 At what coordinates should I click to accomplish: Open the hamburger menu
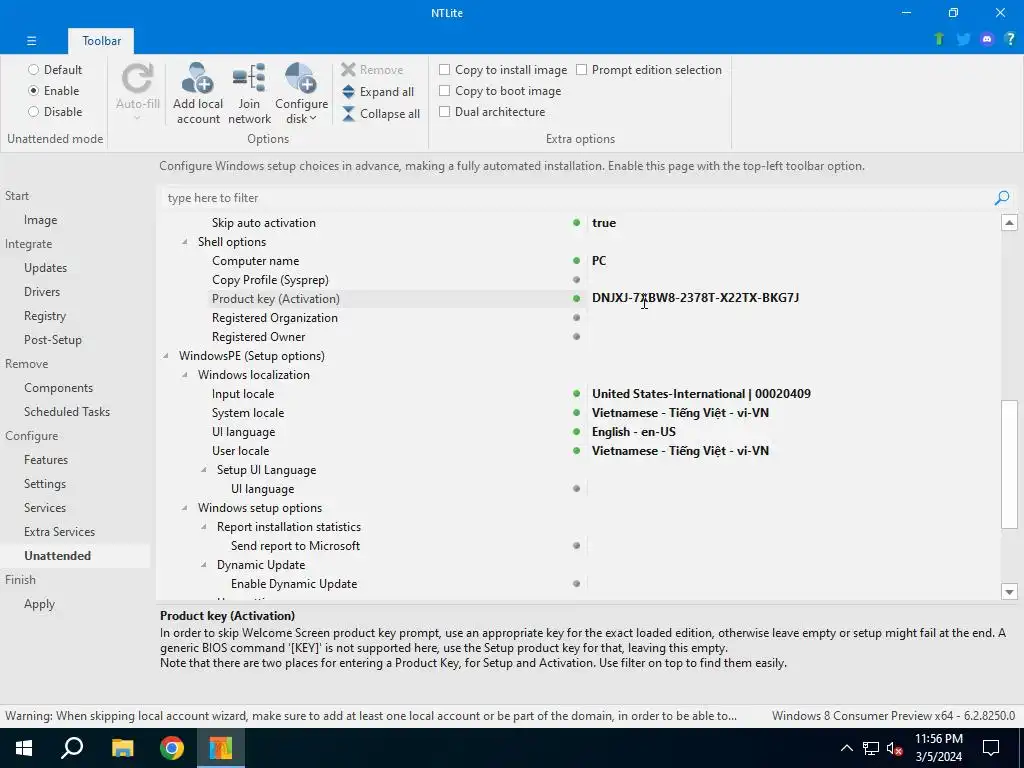31,40
